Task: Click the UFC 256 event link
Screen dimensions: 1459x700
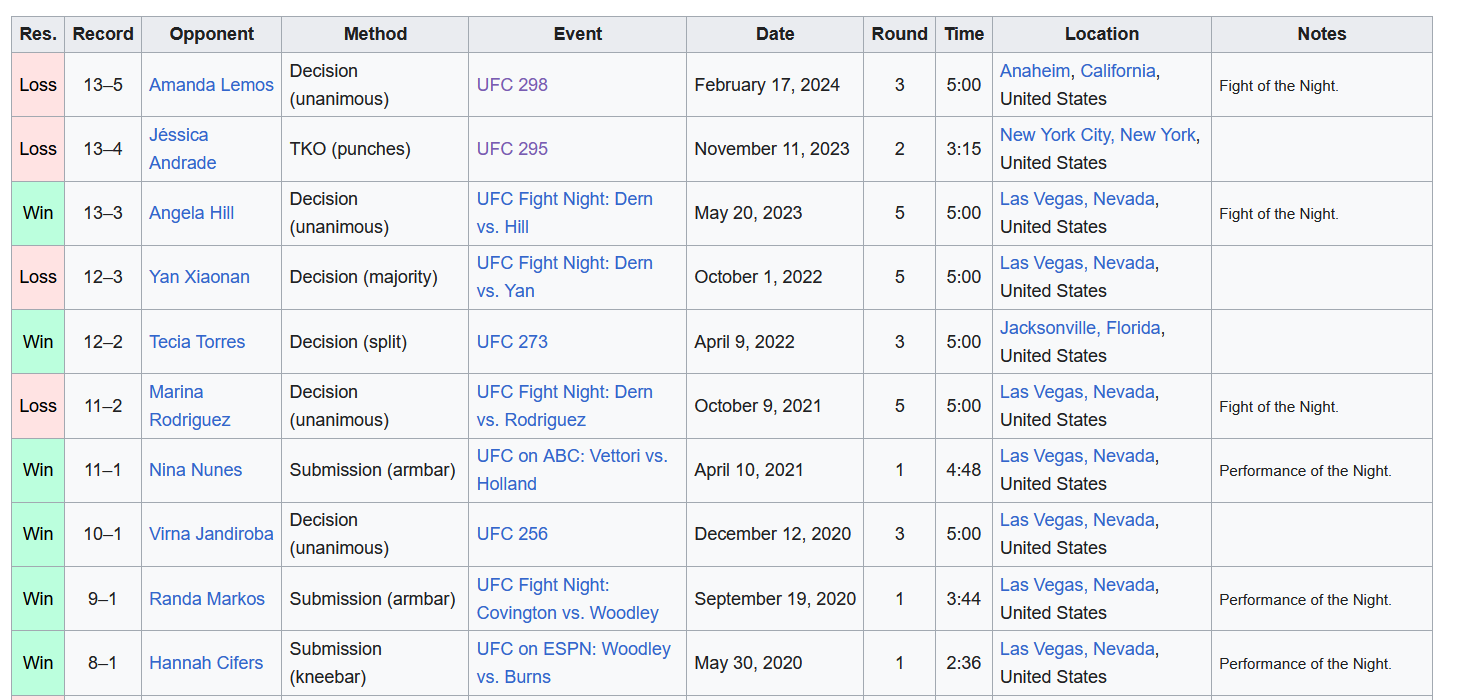Action: [x=512, y=534]
